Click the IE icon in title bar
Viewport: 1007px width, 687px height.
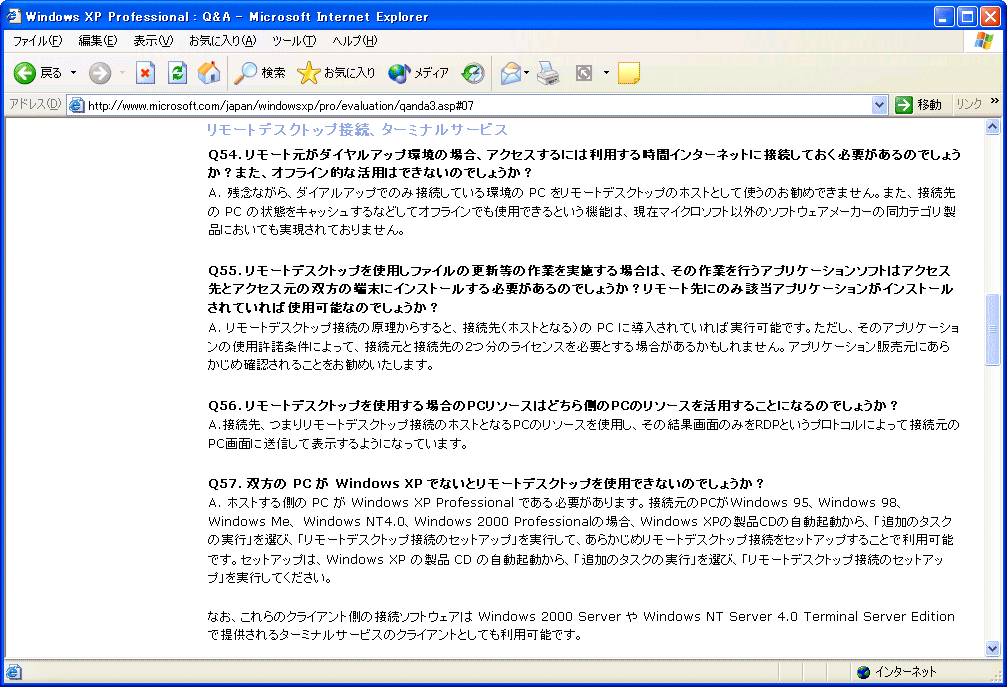tap(14, 16)
